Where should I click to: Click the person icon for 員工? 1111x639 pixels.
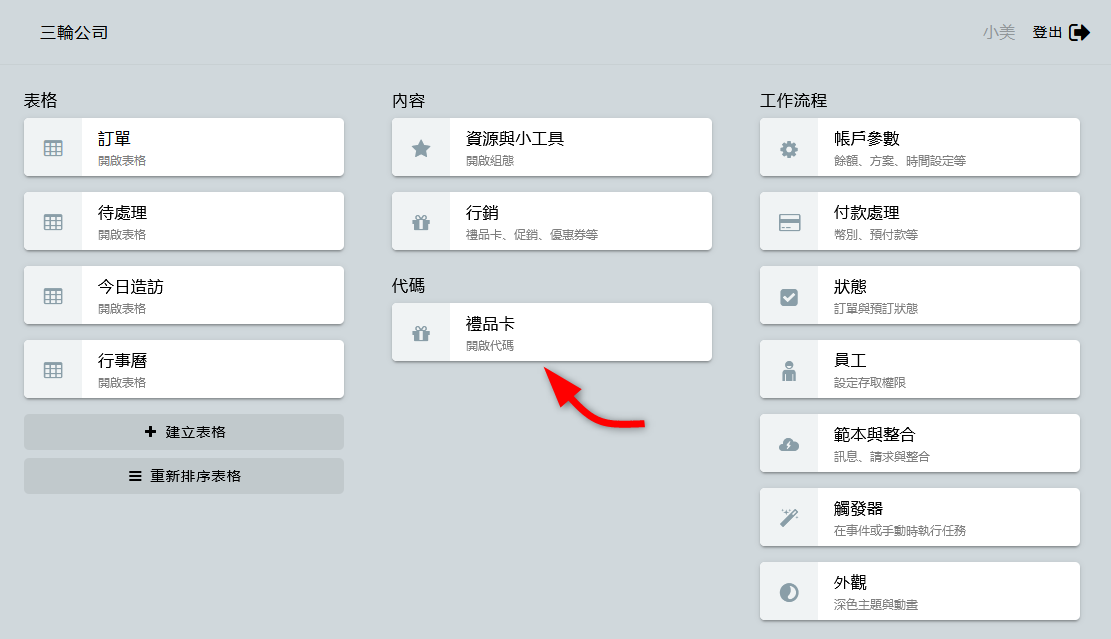coord(789,370)
